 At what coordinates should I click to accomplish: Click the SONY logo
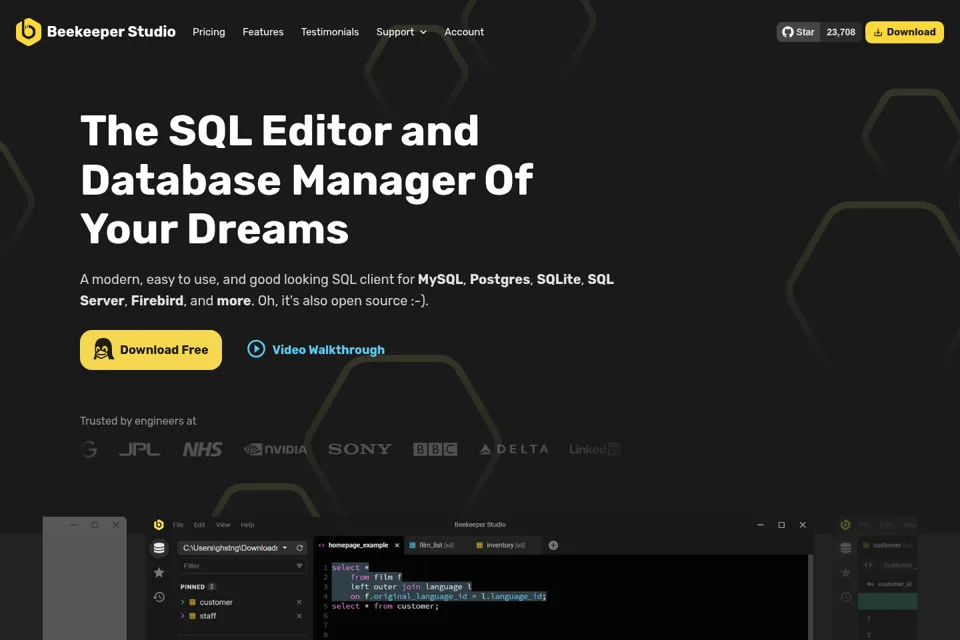click(360, 450)
